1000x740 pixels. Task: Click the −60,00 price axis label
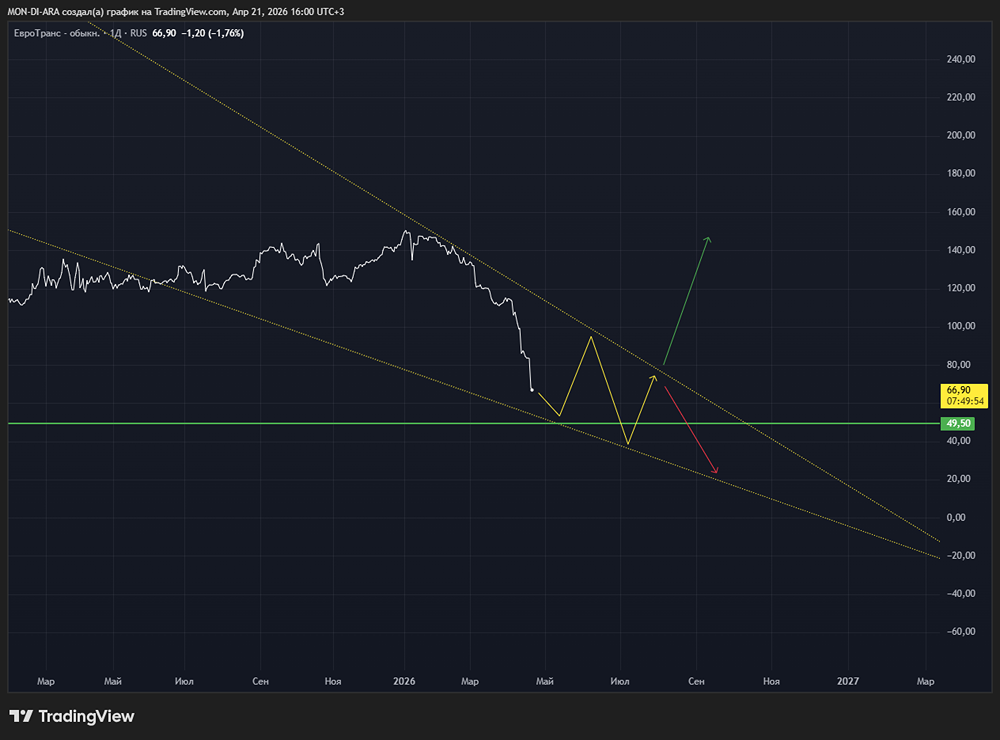[x=960, y=632]
